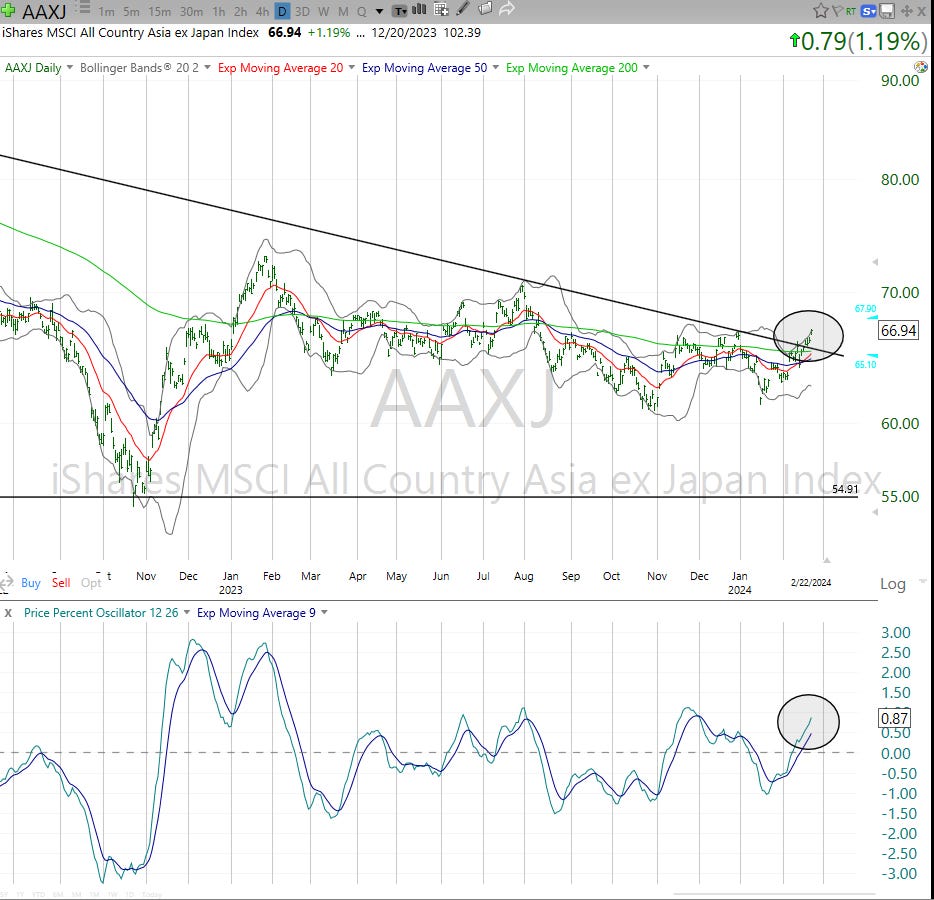
Task: Close the chart with top-right X
Action: coord(921,11)
